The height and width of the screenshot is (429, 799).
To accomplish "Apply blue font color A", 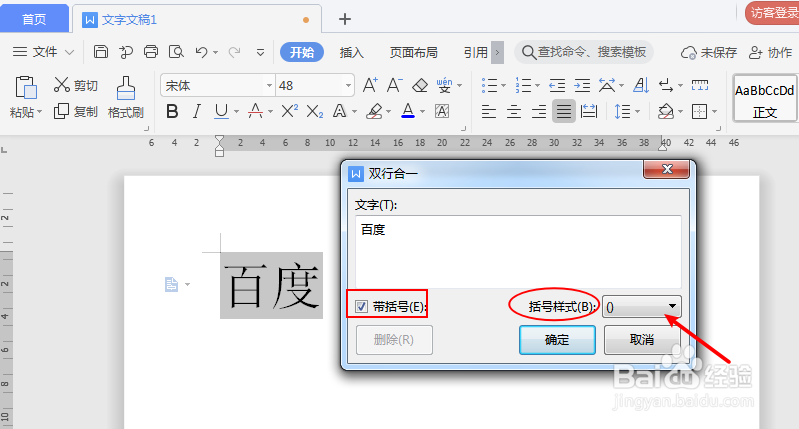I will 408,111.
